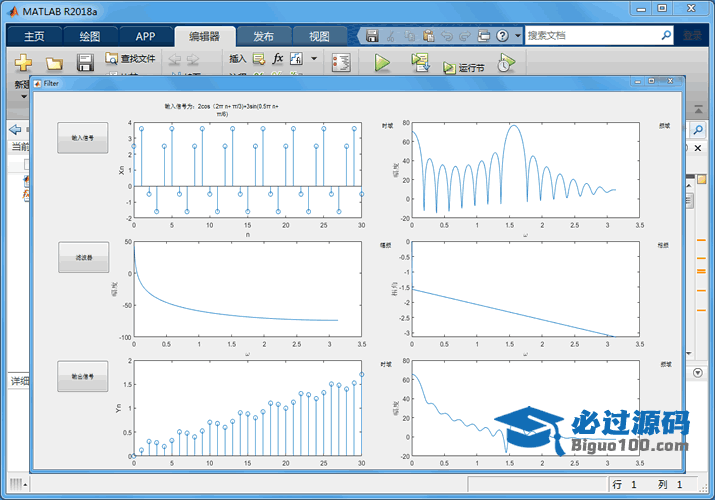The width and height of the screenshot is (715, 500).
Task: Click the large Save floppy icon in ribbon
Action: 85,63
